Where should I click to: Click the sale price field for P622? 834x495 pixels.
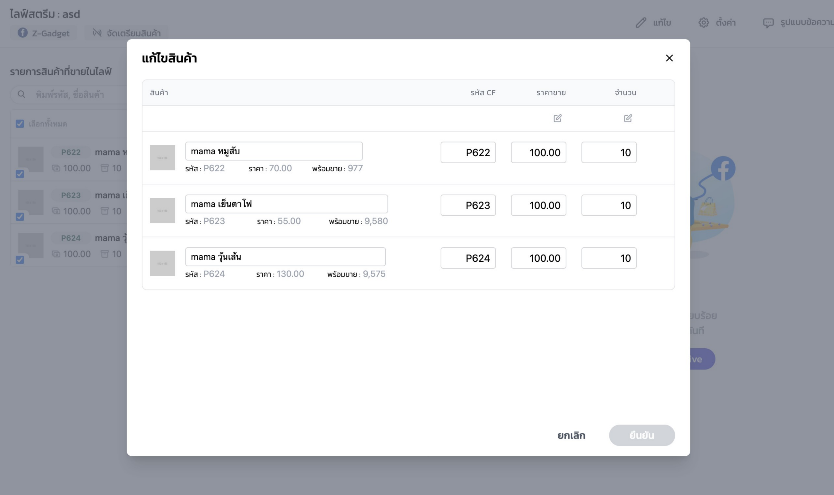[x=538, y=152]
